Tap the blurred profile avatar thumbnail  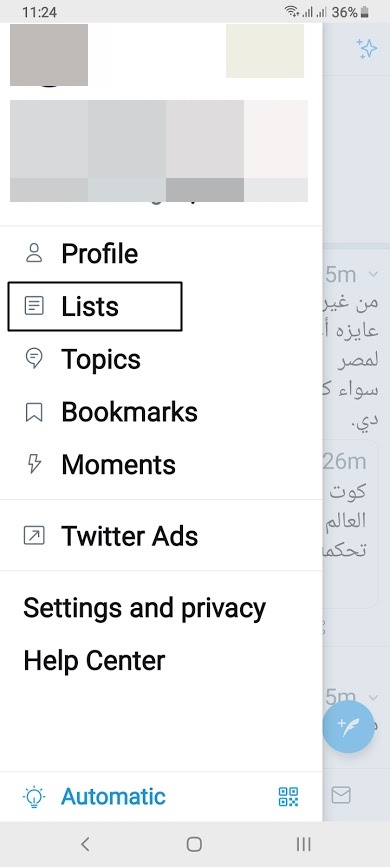pyautogui.click(x=49, y=55)
